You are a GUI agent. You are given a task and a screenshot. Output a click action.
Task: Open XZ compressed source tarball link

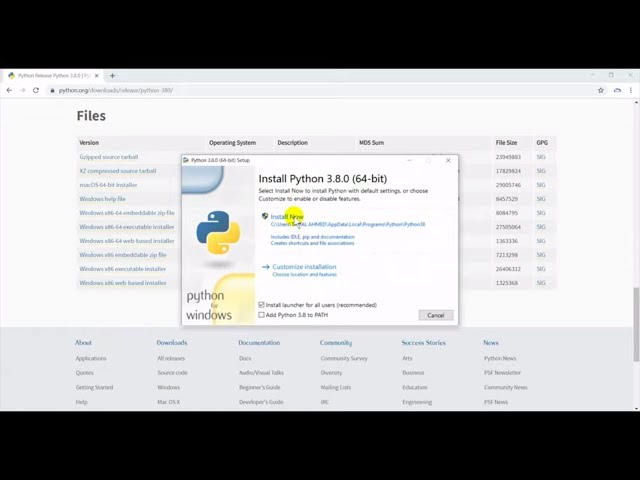pyautogui.click(x=118, y=171)
